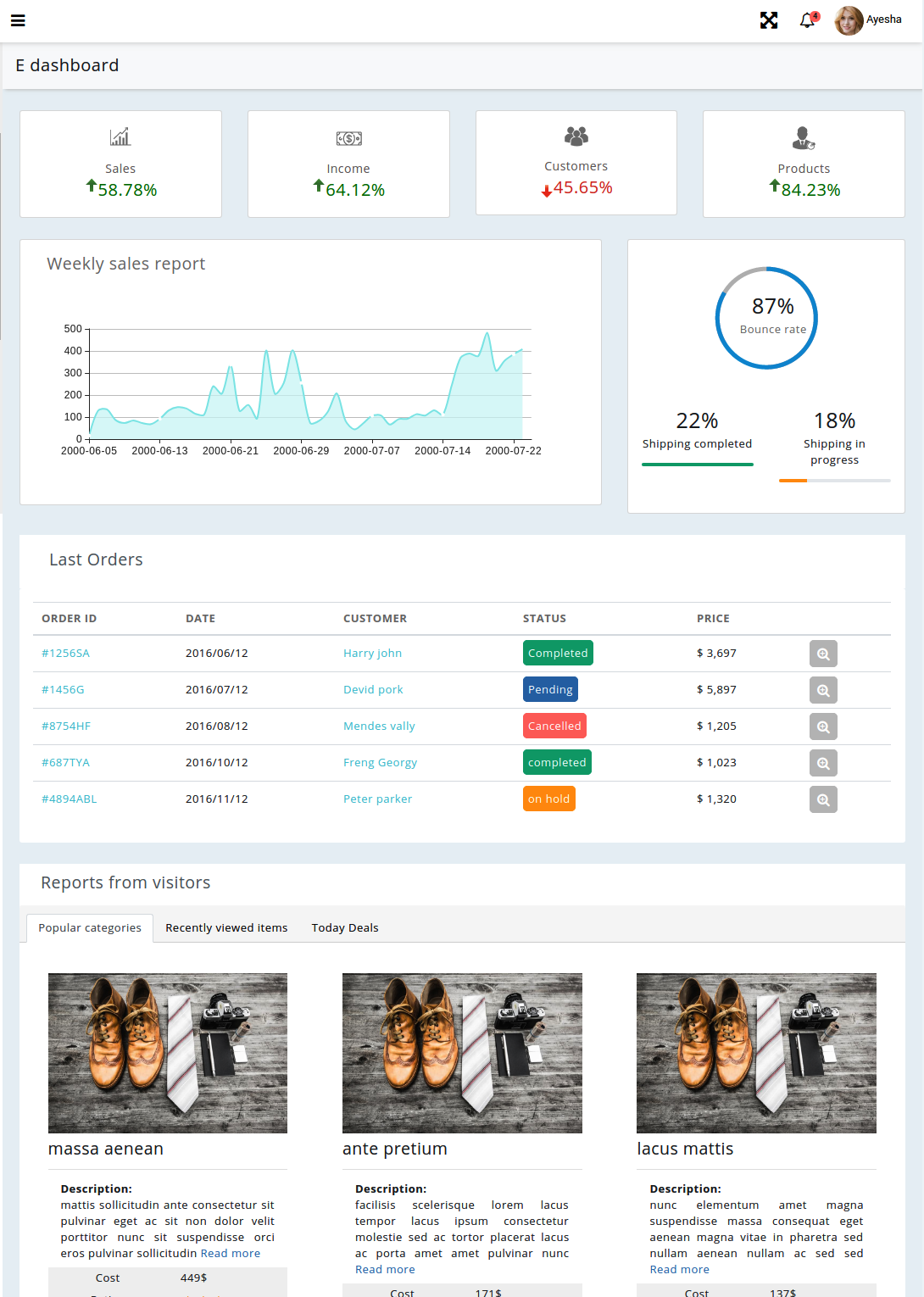
Task: Click Read more under ante pretium
Action: [385, 1270]
